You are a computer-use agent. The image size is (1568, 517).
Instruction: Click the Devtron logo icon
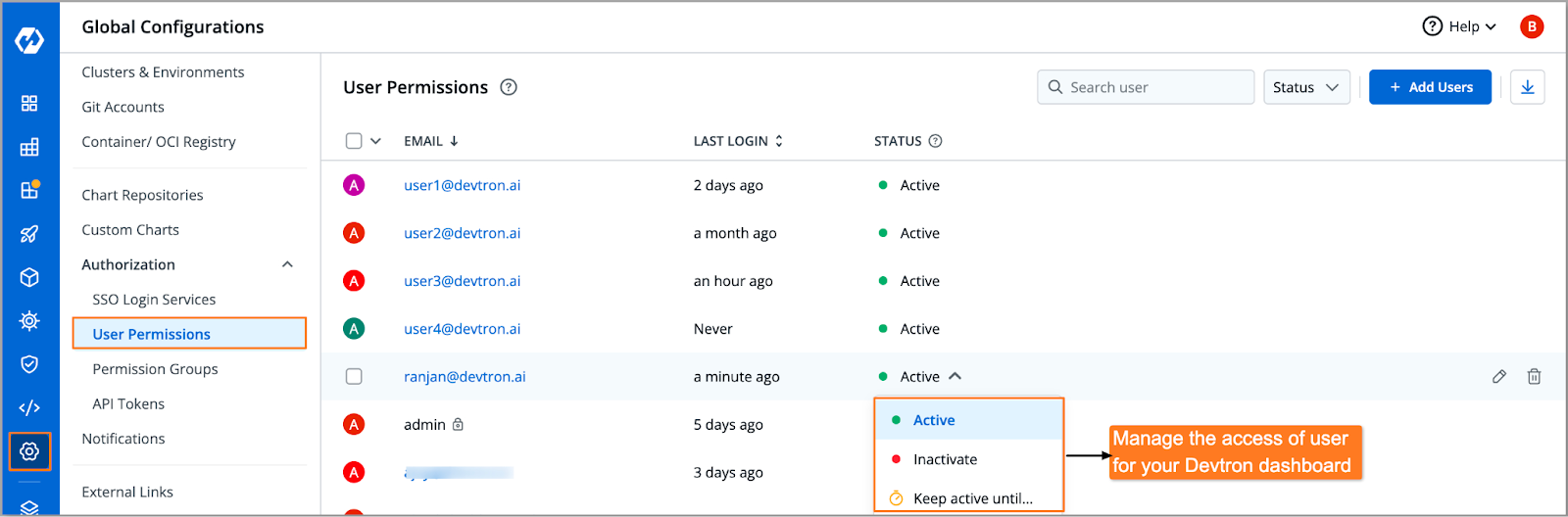(29, 40)
